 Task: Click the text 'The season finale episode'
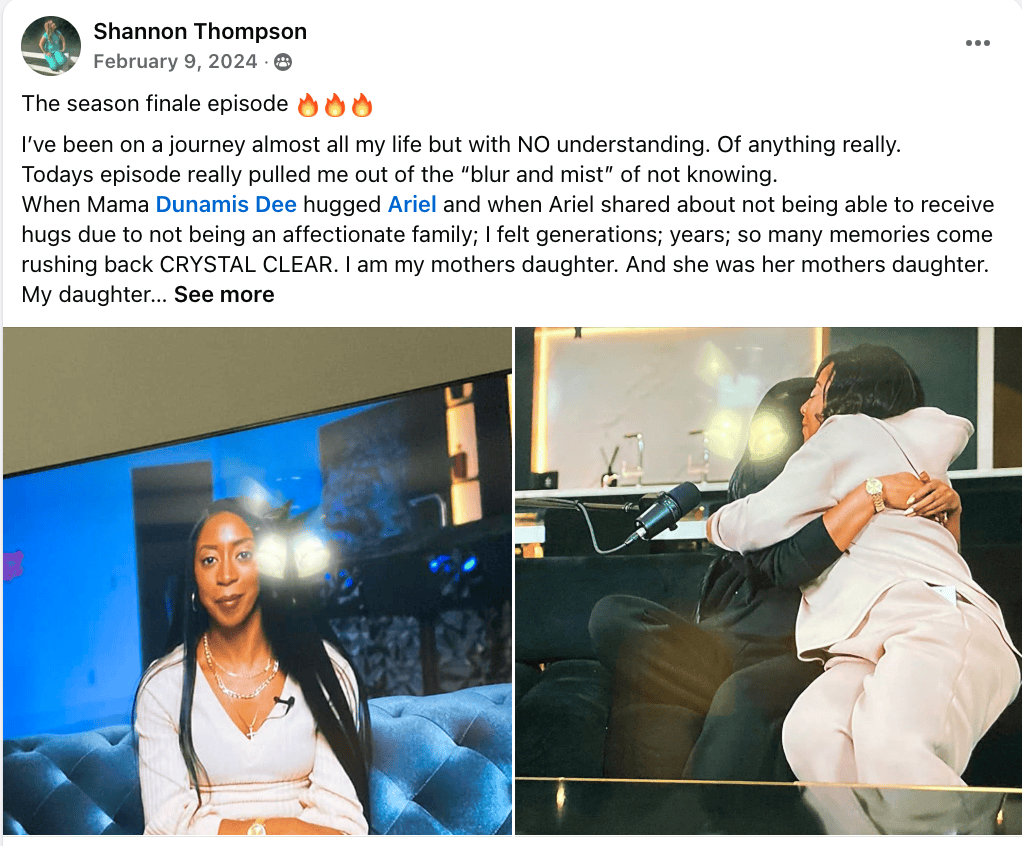(155, 104)
